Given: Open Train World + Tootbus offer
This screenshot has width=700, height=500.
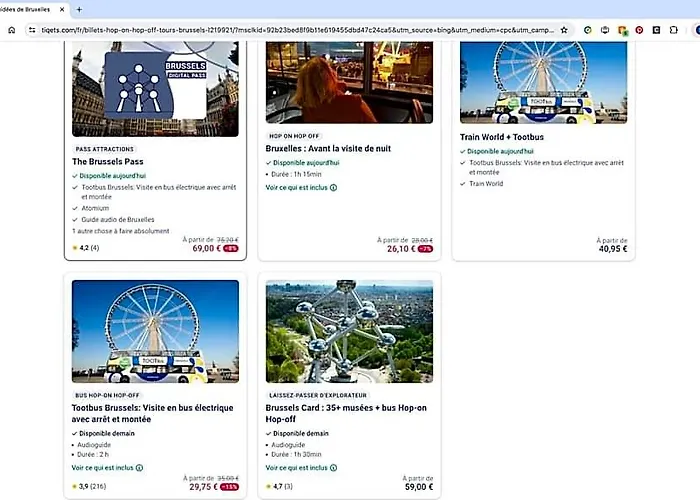Looking at the screenshot, I should pos(502,137).
